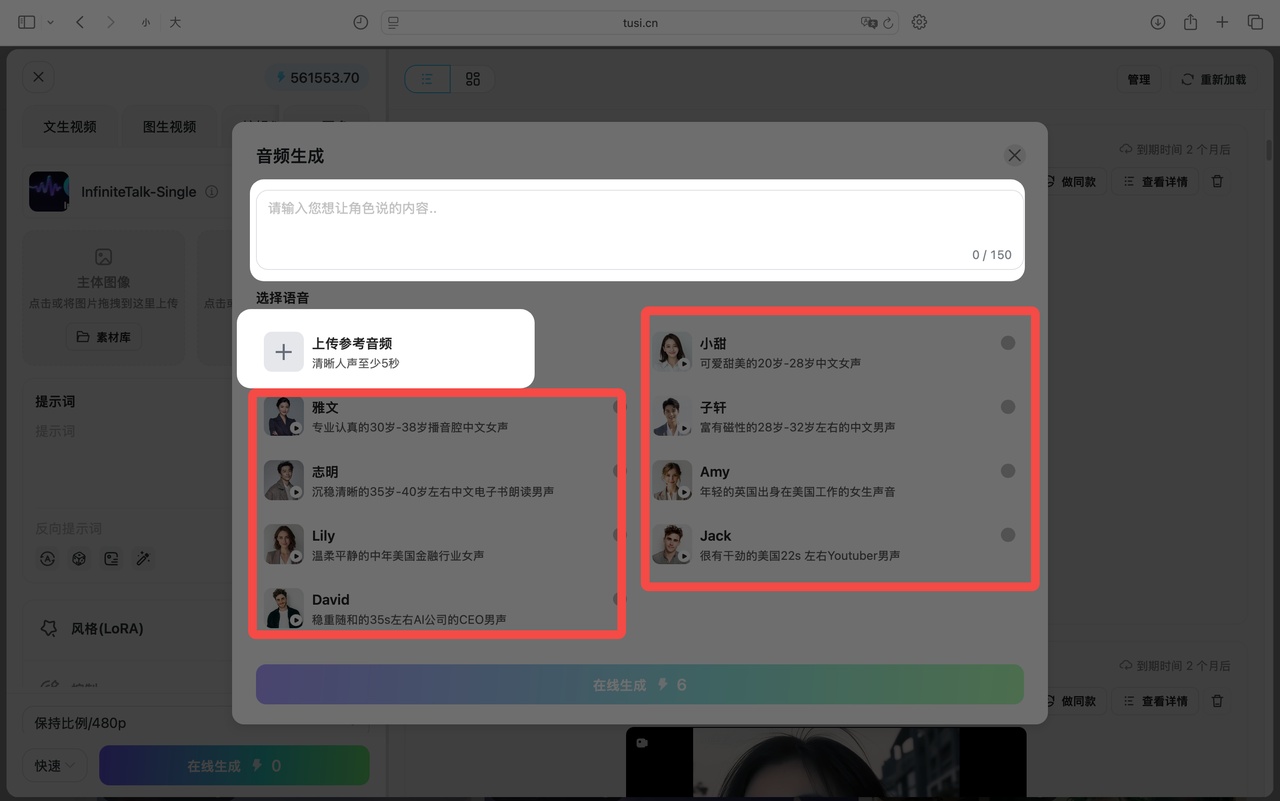Open the Safari tab overview icon
The width and height of the screenshot is (1280, 801).
point(1255,22)
